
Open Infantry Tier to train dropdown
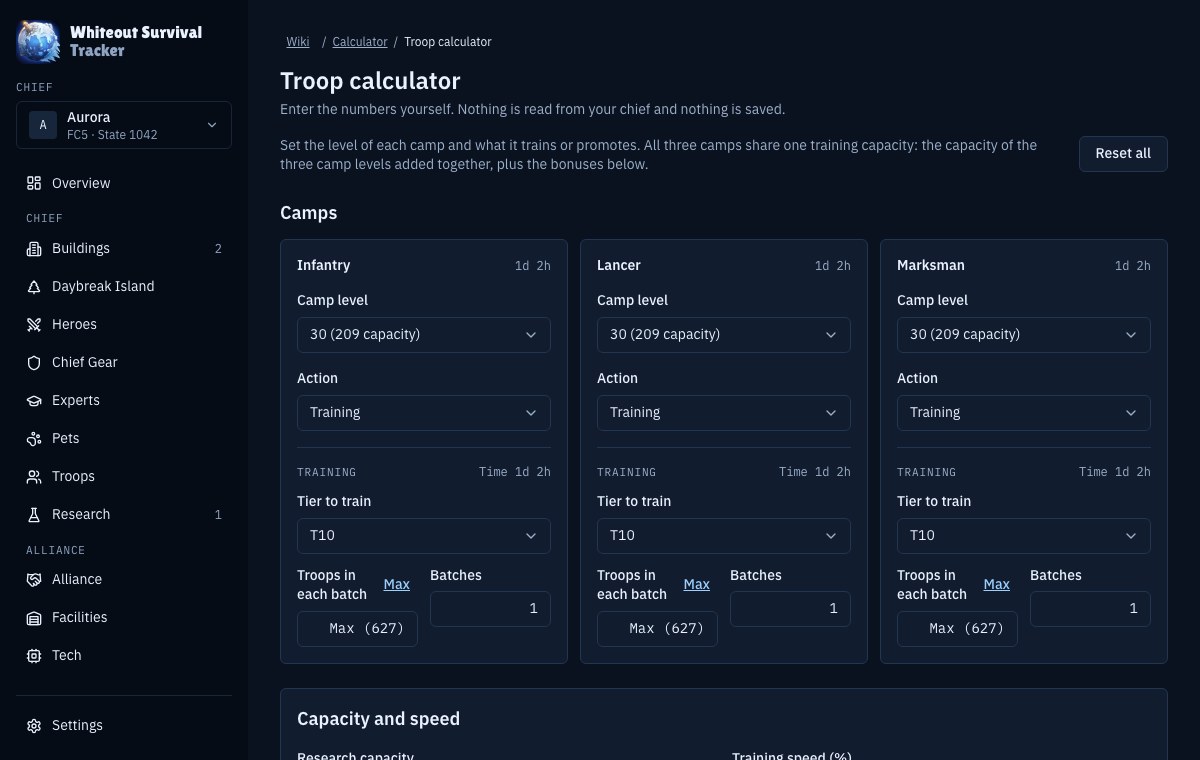pos(424,535)
